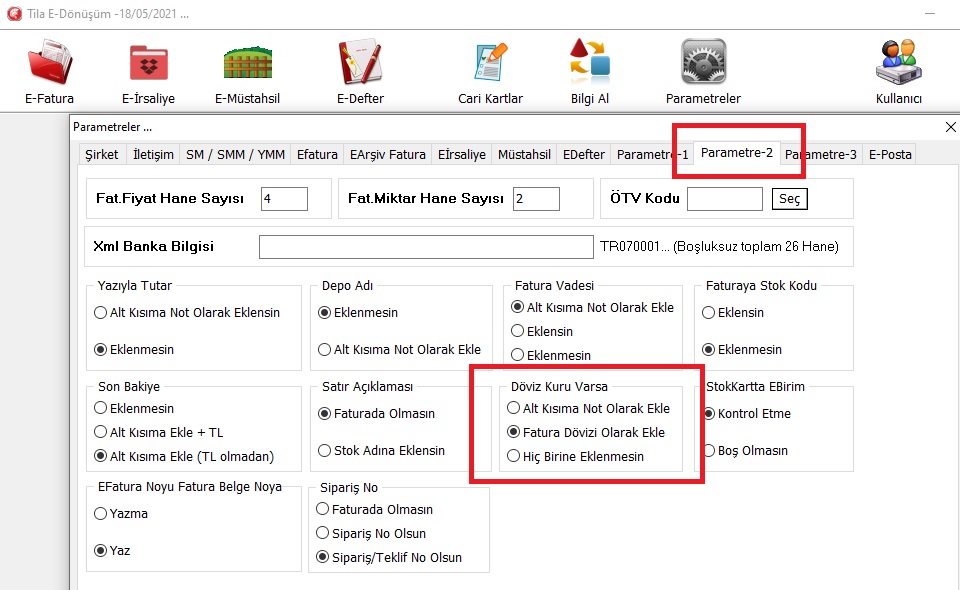Choose 'Boş Olmasın' under StokKartta EBirim
This screenshot has width=960, height=590.
(x=709, y=451)
